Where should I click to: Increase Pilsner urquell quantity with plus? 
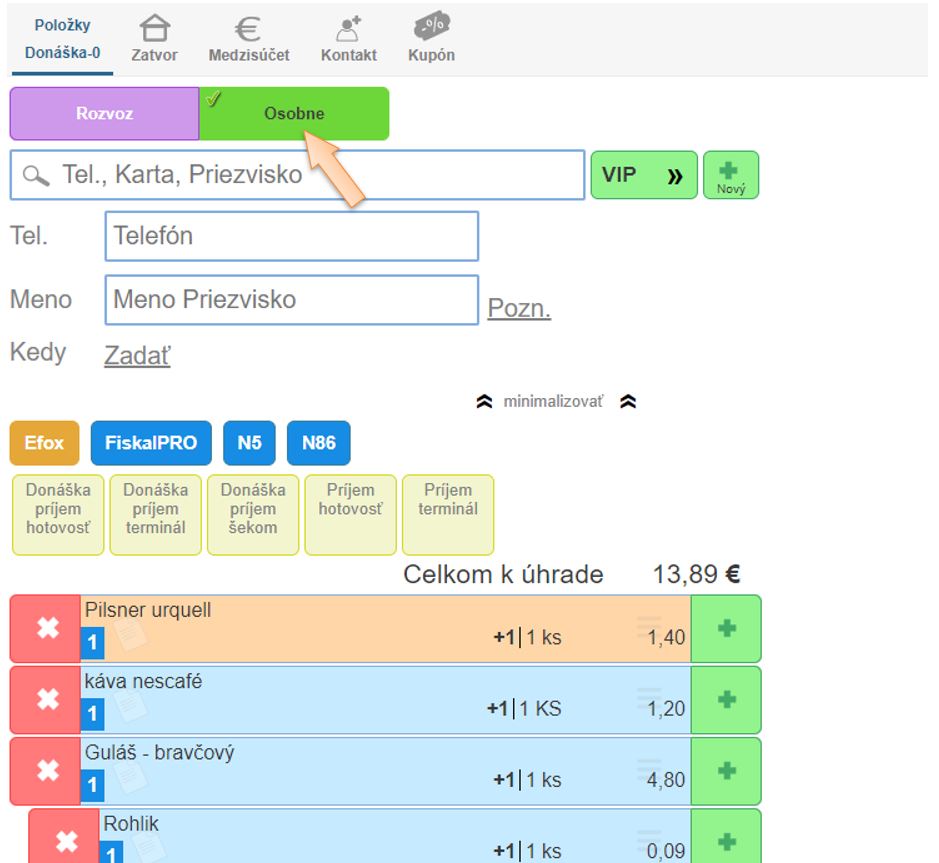point(726,628)
